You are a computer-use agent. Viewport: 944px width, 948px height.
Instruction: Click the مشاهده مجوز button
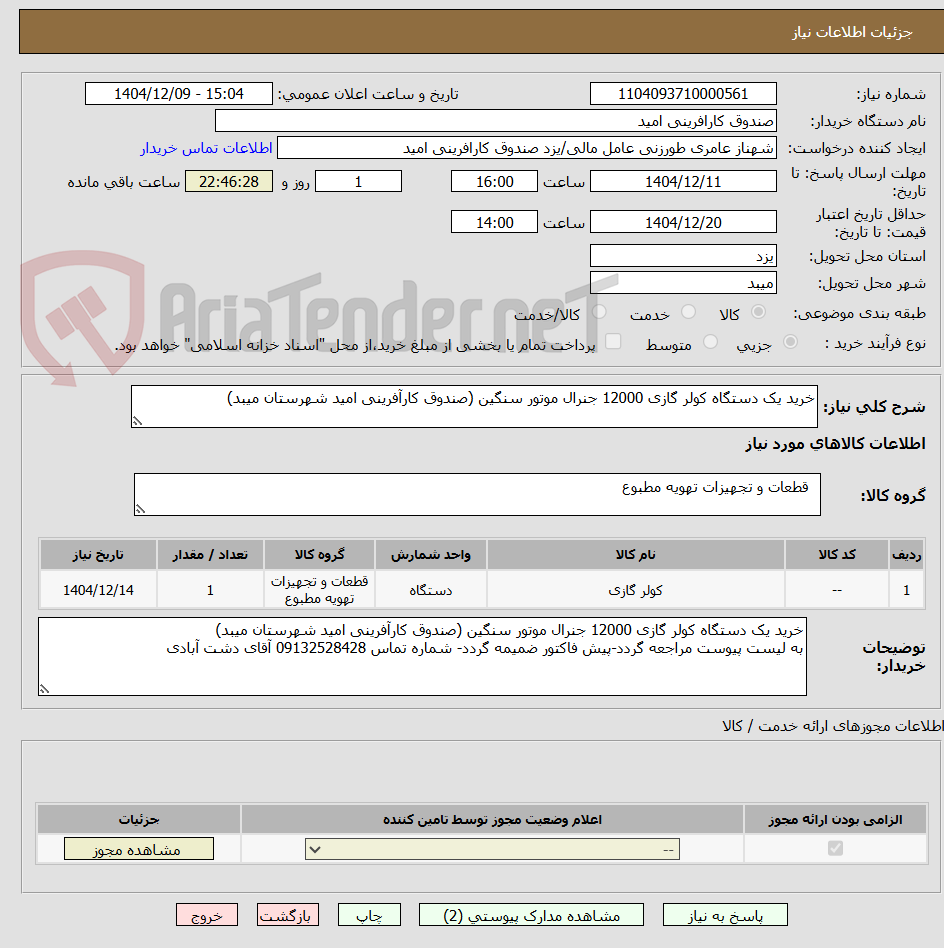138,849
